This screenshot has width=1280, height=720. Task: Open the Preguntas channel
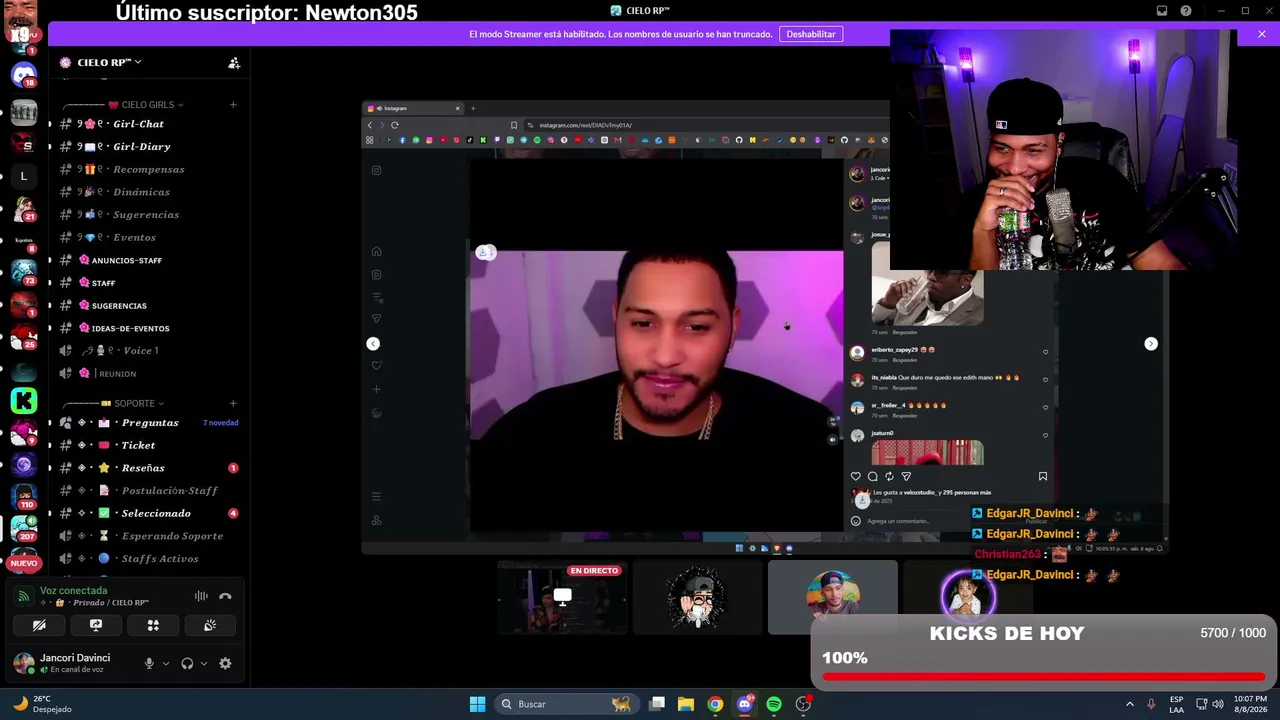pyautogui.click(x=148, y=423)
